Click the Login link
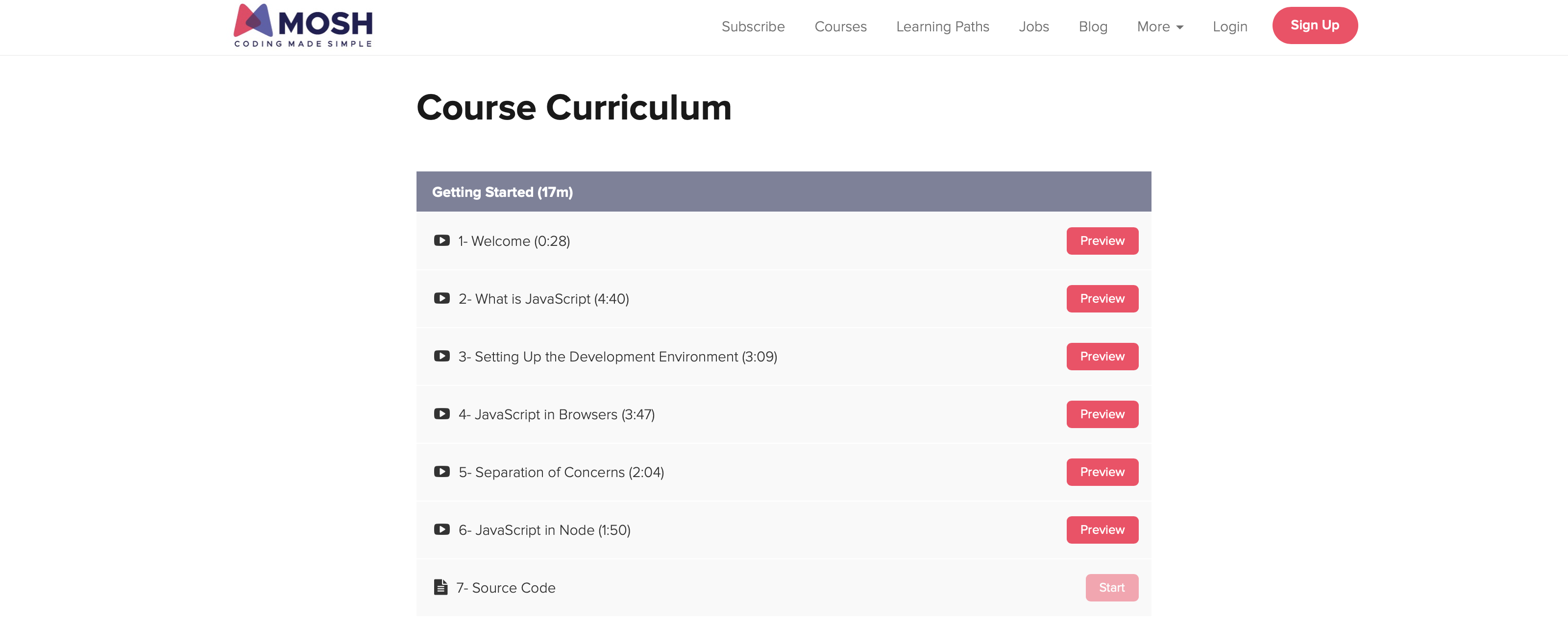Viewport: 1568px width, 624px height. click(1229, 27)
